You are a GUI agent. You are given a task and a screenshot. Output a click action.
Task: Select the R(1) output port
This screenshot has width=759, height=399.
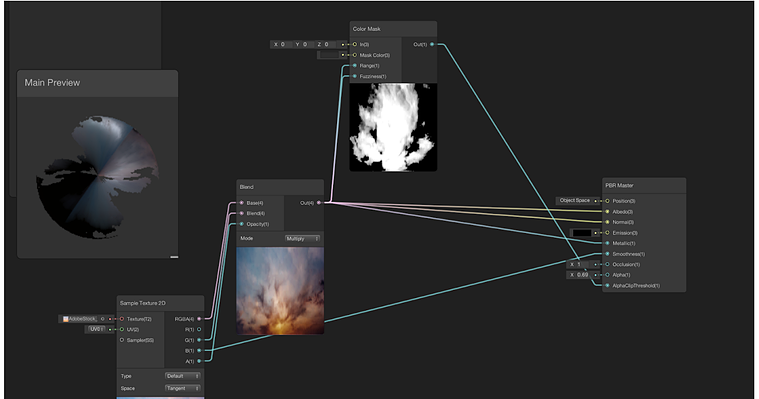click(199, 330)
